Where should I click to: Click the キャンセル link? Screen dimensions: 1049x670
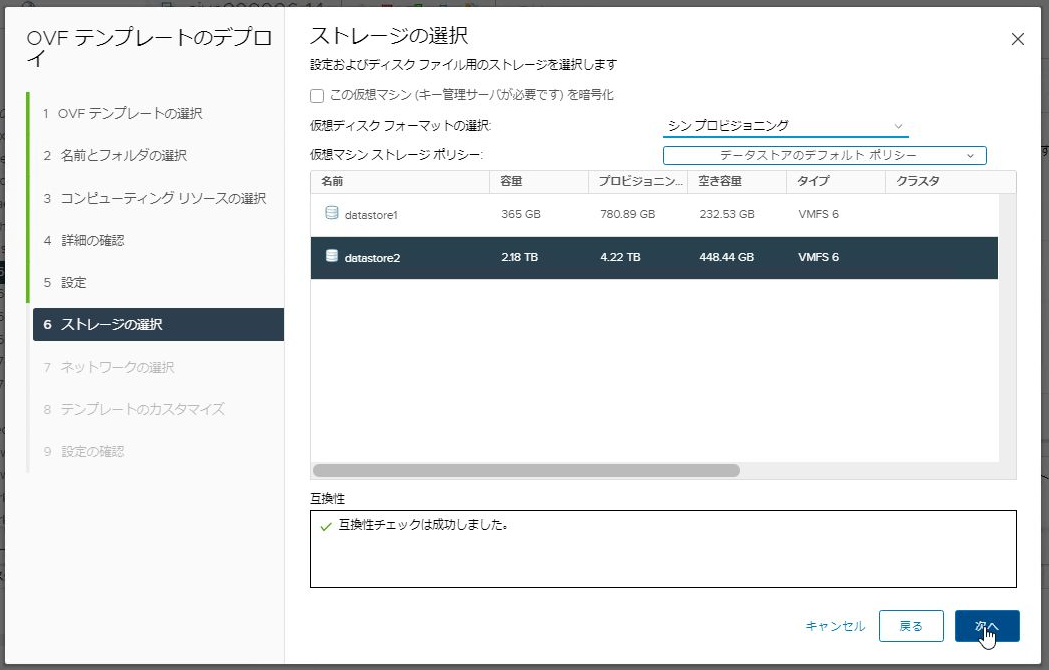835,626
